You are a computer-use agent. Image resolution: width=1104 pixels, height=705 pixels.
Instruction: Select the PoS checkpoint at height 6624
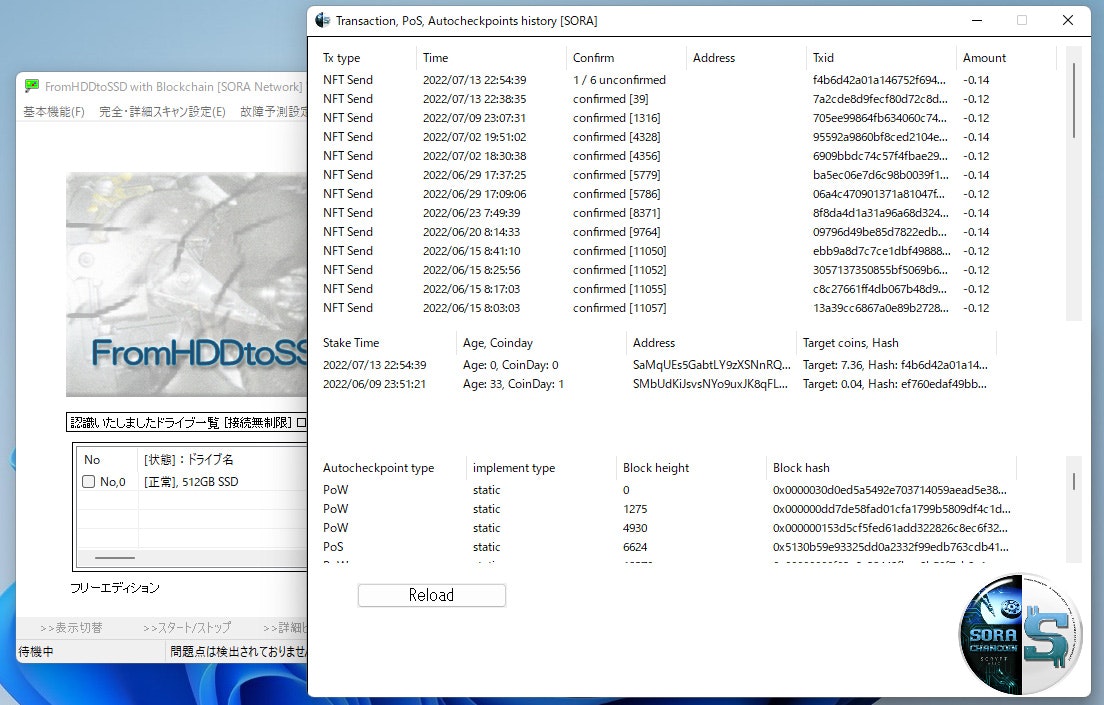point(667,547)
